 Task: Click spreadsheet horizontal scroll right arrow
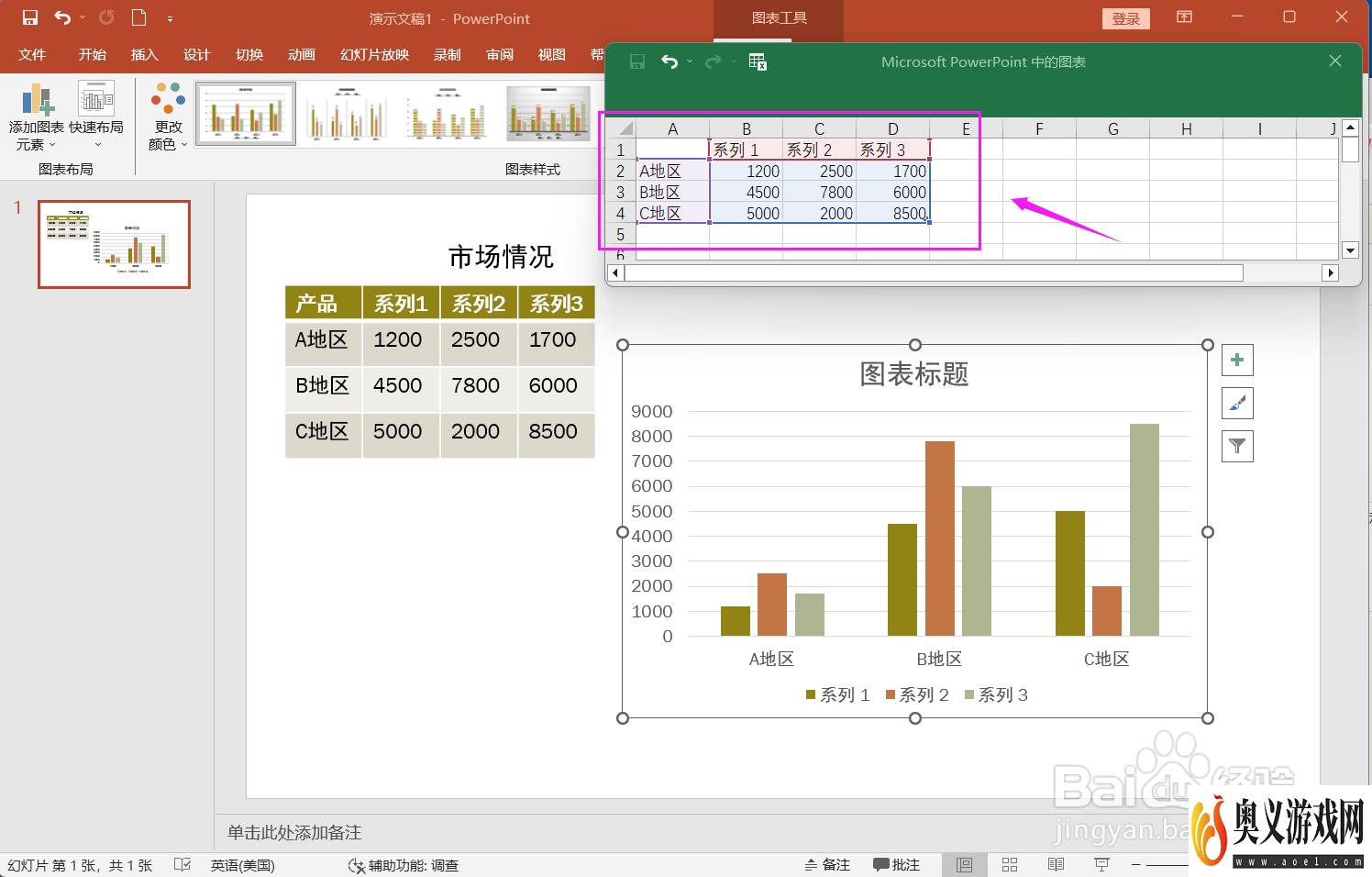[x=1330, y=272]
